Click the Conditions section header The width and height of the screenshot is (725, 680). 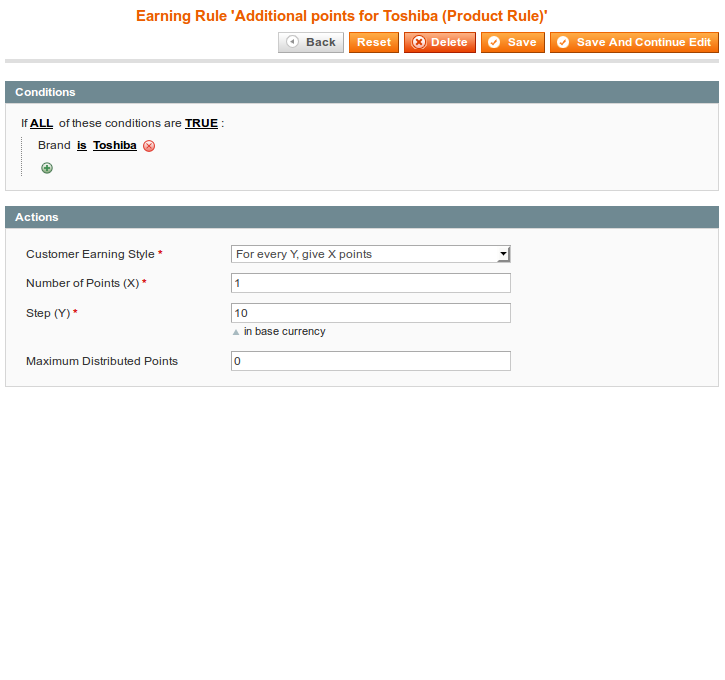(x=362, y=92)
